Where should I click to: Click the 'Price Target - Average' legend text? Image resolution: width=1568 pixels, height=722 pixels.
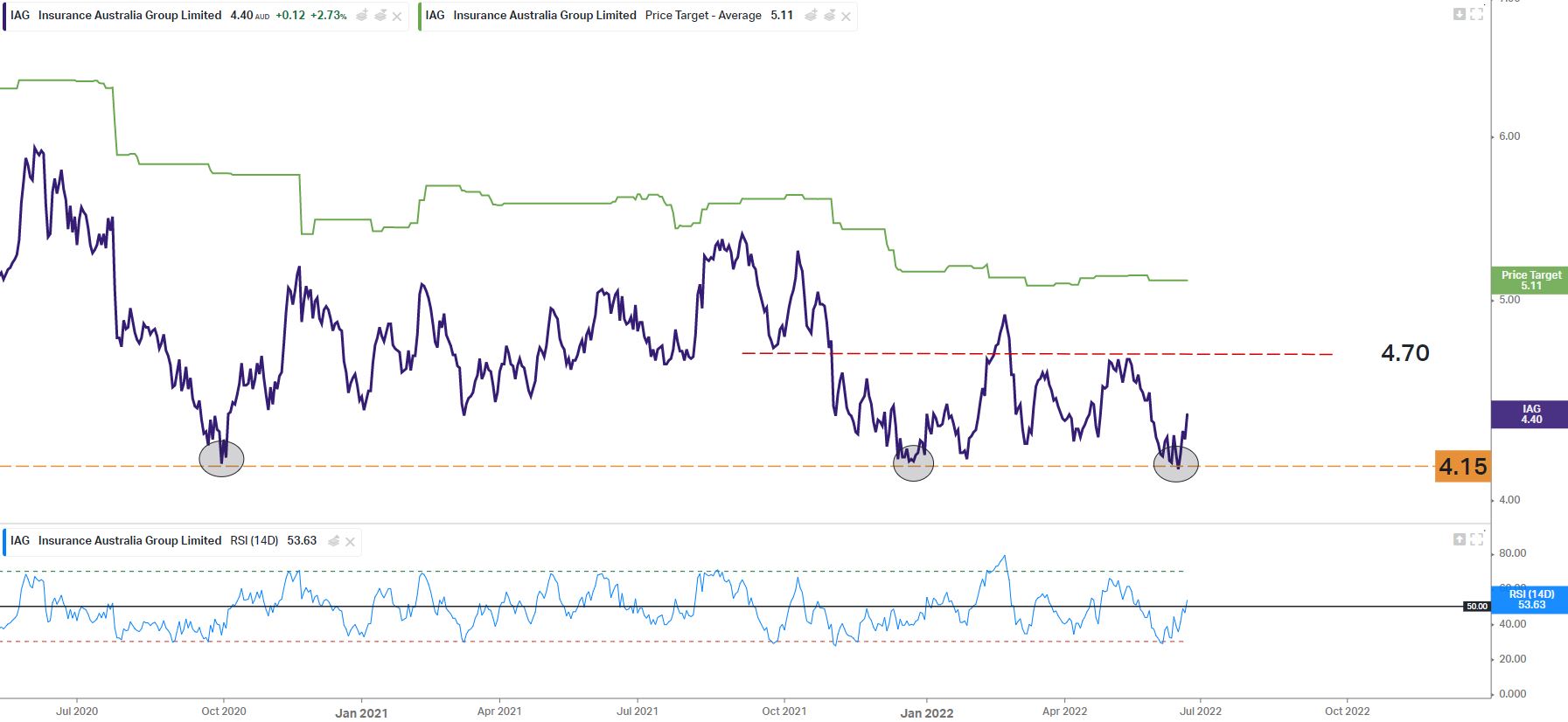point(703,16)
